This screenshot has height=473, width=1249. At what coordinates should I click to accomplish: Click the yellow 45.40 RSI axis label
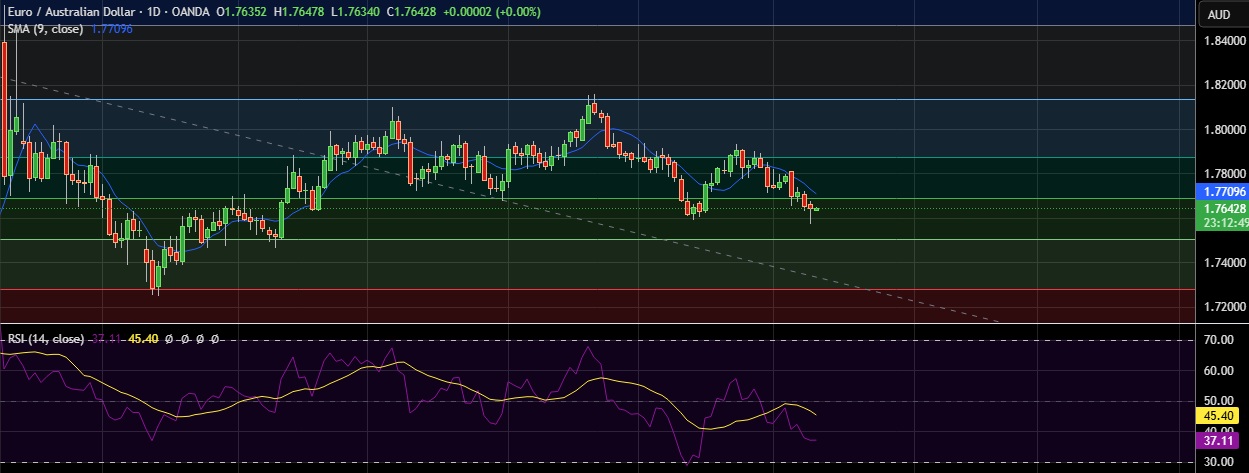click(x=1222, y=414)
